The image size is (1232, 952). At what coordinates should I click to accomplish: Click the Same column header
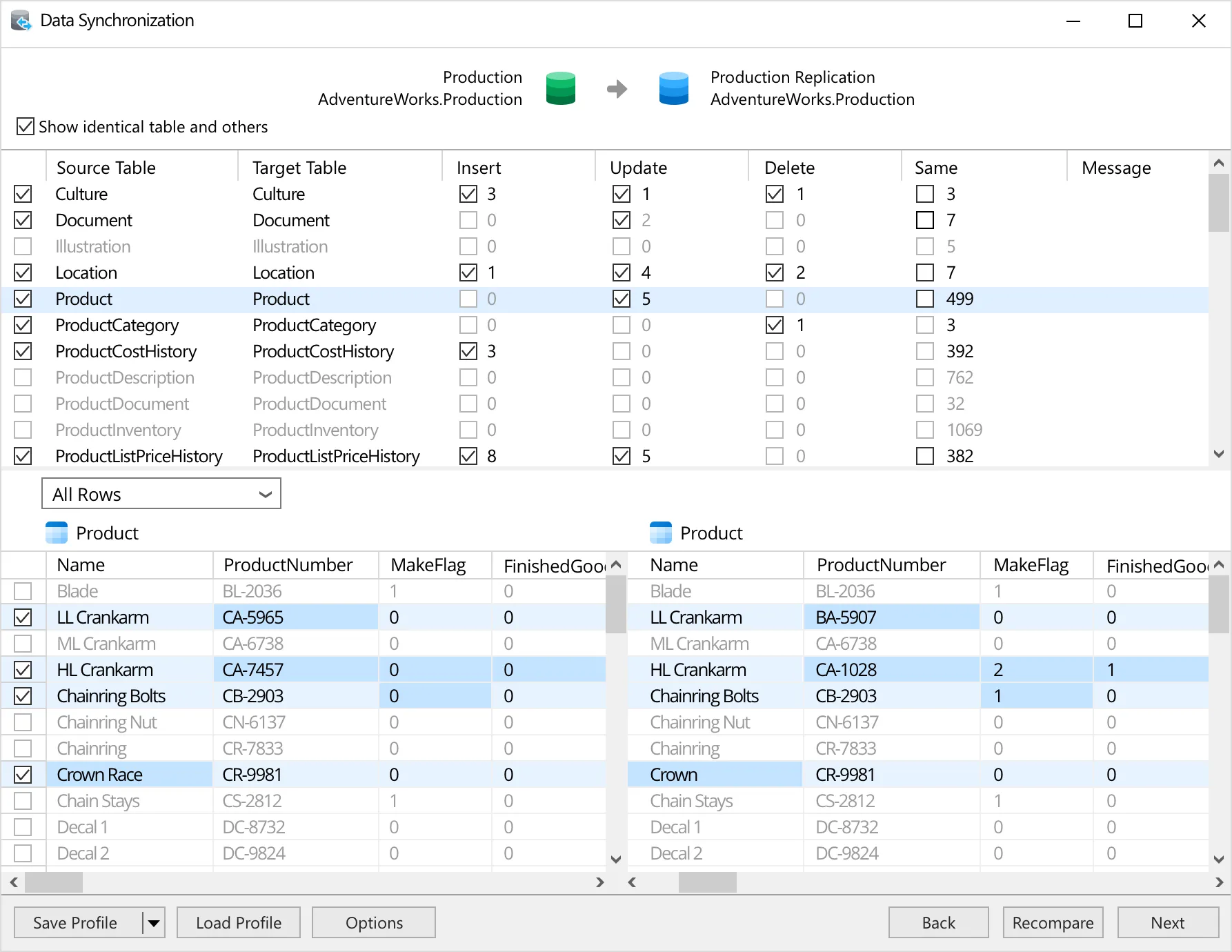click(984, 168)
